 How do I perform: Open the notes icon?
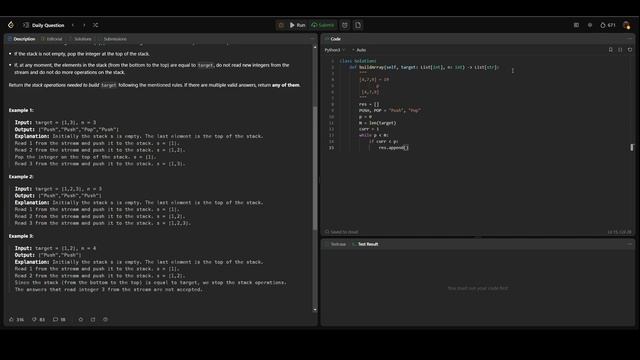pyautogui.click(x=358, y=25)
